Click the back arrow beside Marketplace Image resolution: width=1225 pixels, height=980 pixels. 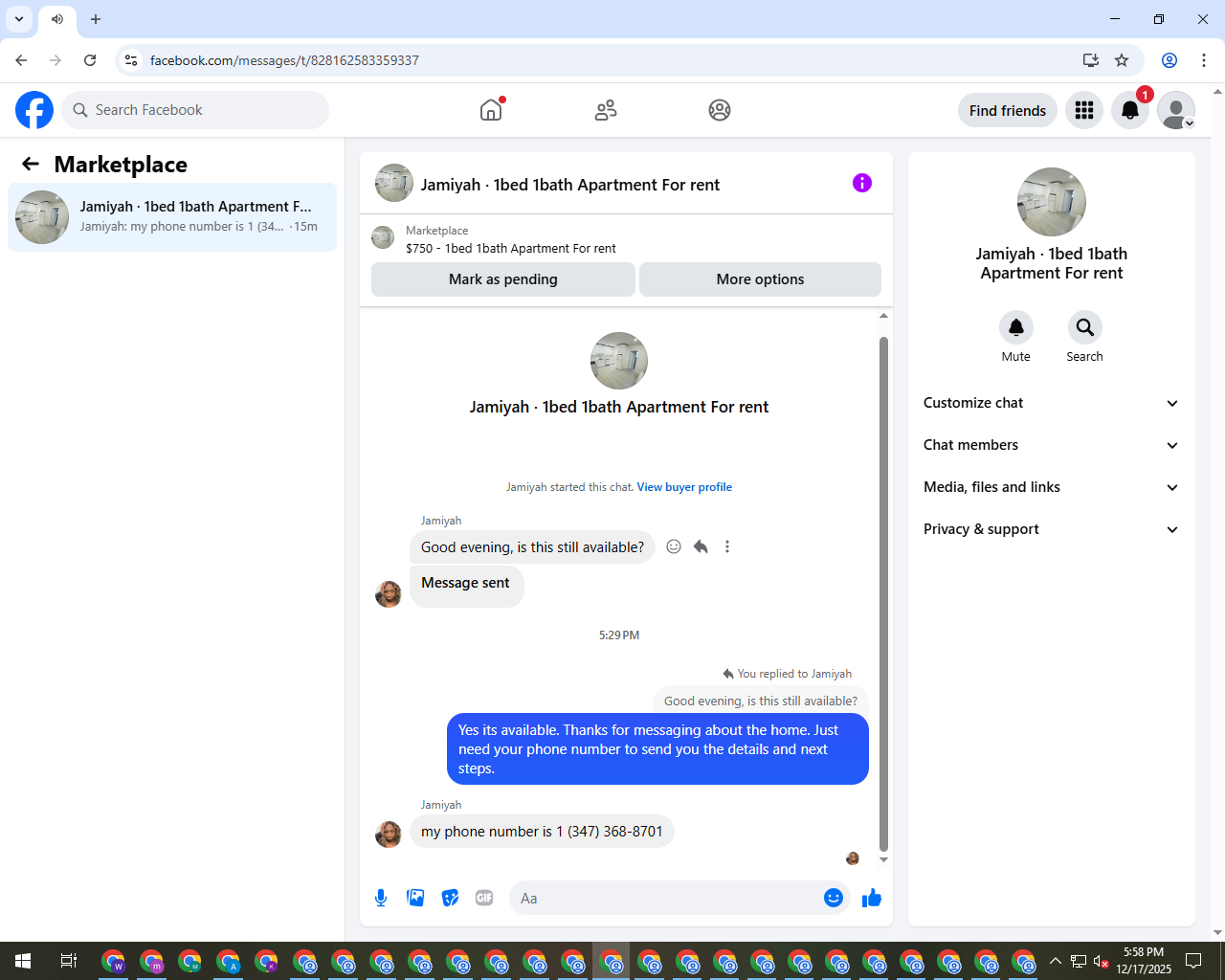pyautogui.click(x=31, y=164)
